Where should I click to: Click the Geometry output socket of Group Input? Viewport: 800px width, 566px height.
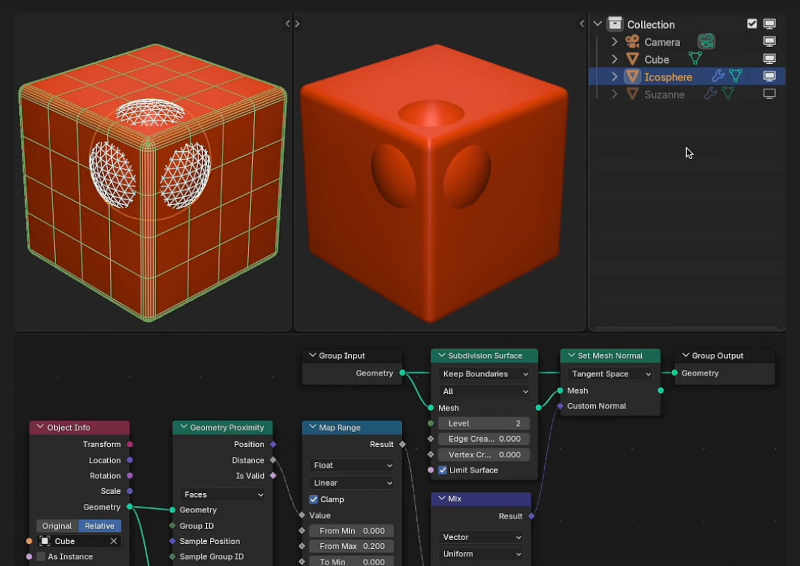403,373
